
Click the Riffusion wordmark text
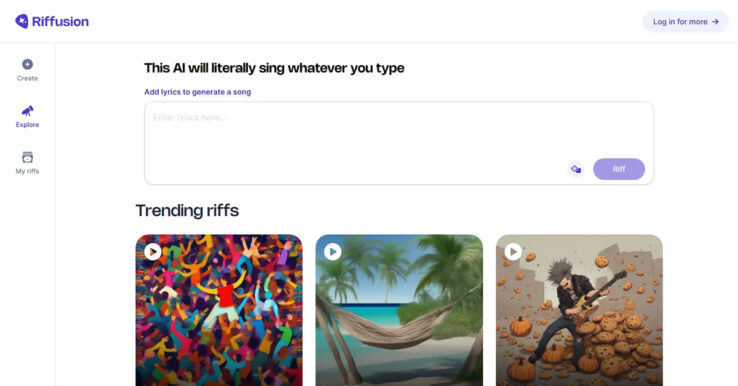click(60, 22)
